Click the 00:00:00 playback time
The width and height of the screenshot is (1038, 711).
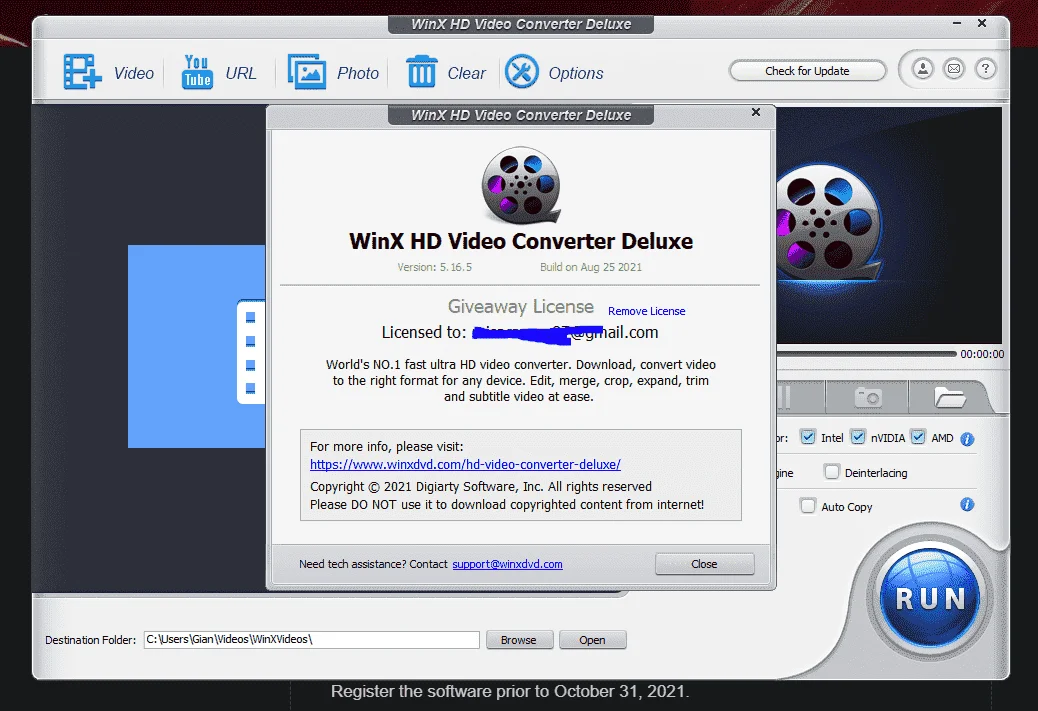coord(982,354)
